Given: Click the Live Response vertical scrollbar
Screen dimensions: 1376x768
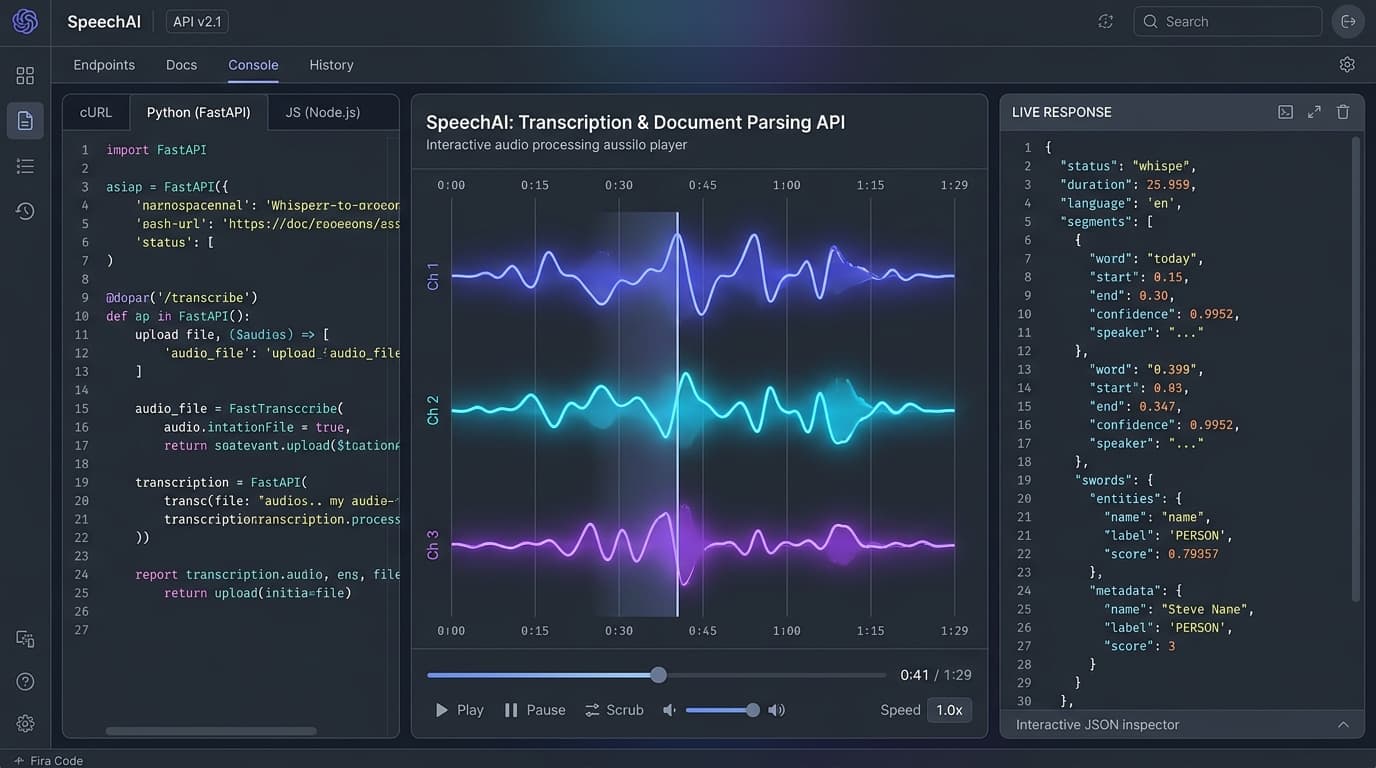Looking at the screenshot, I should [1356, 369].
